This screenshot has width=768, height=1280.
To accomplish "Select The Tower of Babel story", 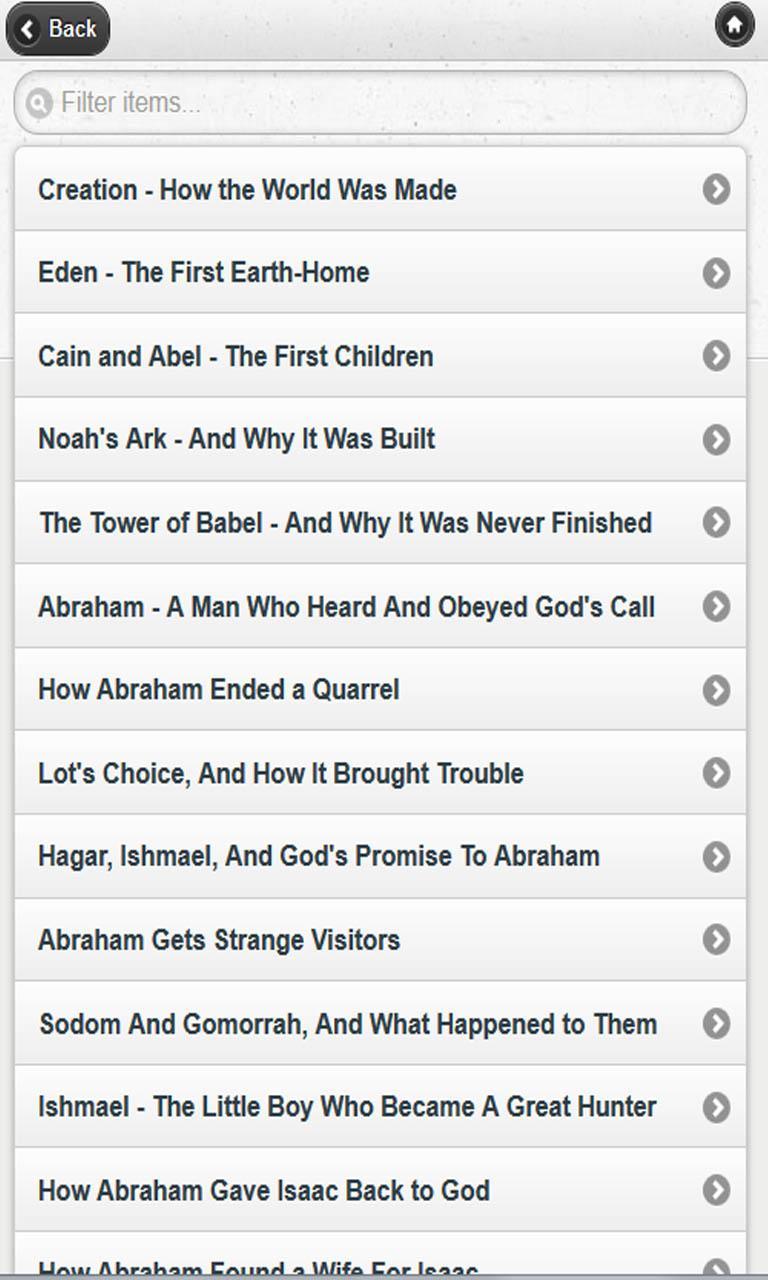I will tap(300, 522).
